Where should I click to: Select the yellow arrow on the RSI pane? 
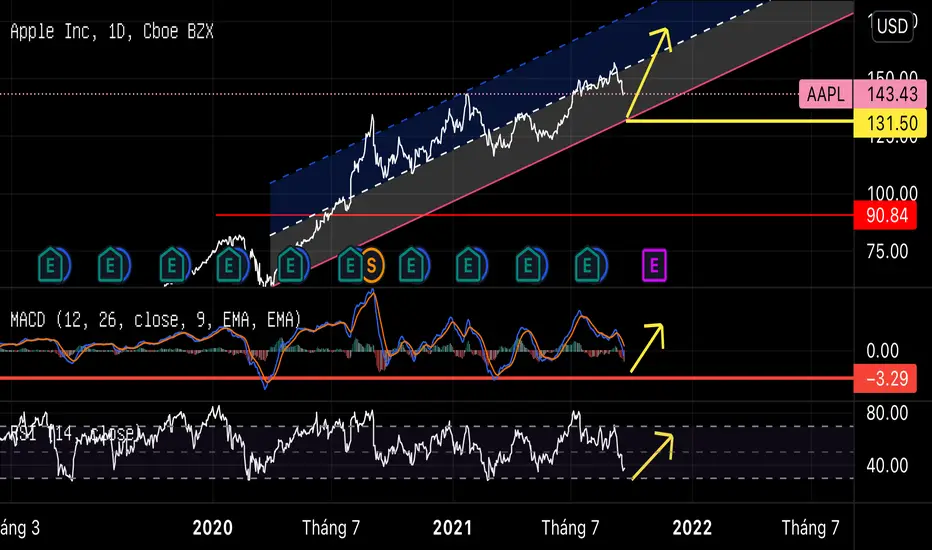pos(653,457)
